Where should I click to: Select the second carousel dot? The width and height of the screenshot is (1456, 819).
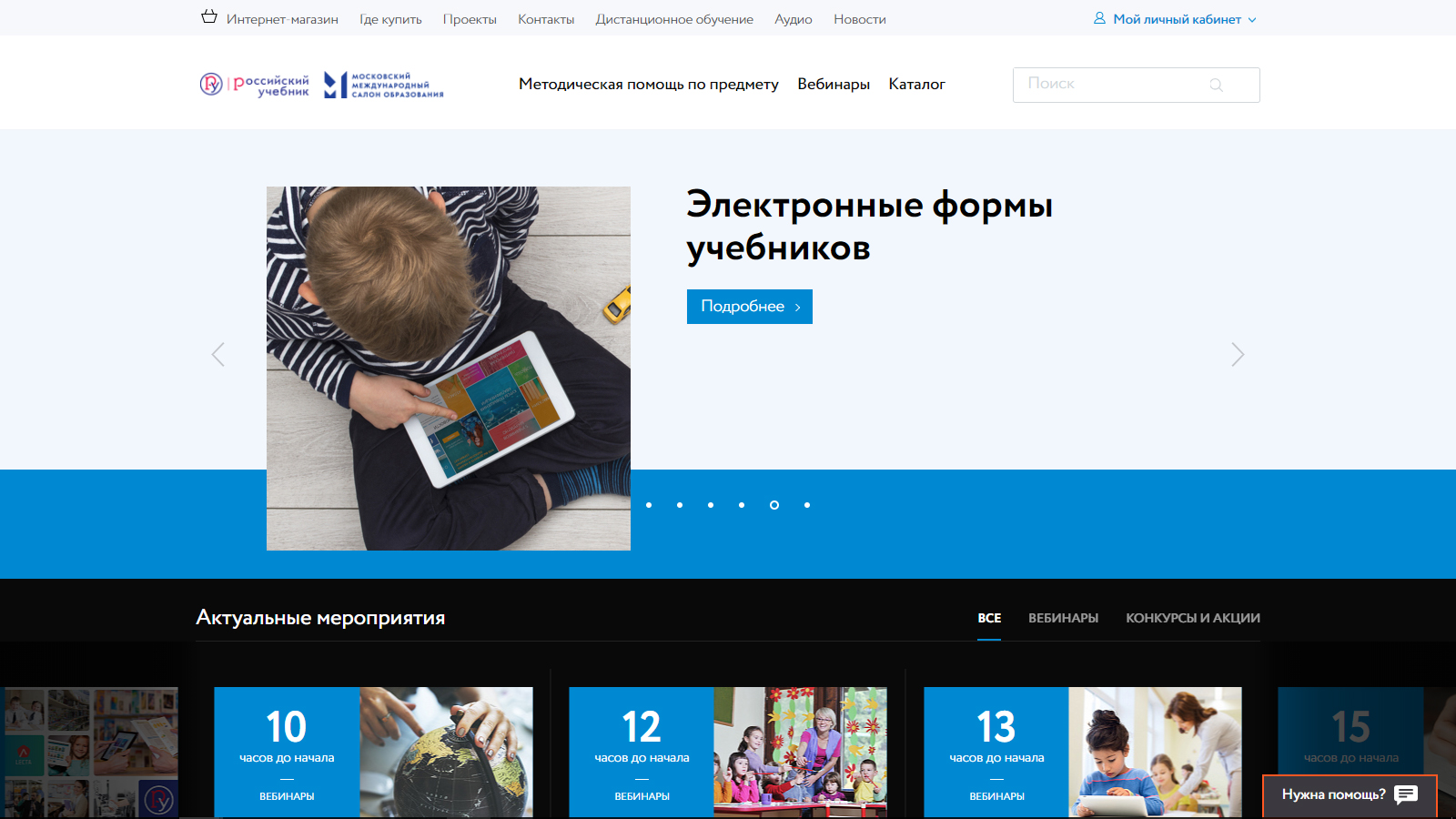coord(680,505)
